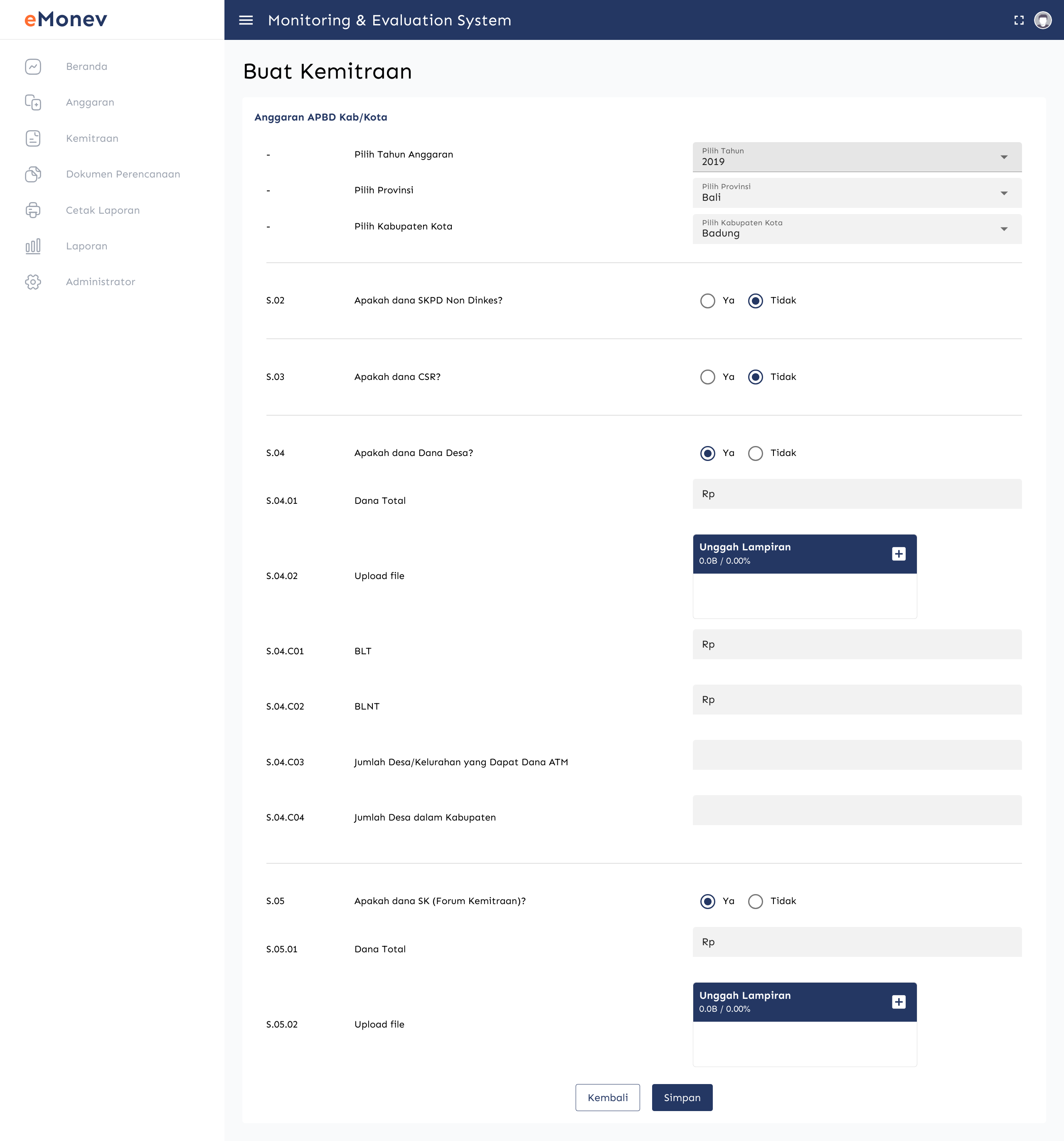1064x1141 pixels.
Task: Click the hamburger menu icon
Action: click(x=246, y=20)
